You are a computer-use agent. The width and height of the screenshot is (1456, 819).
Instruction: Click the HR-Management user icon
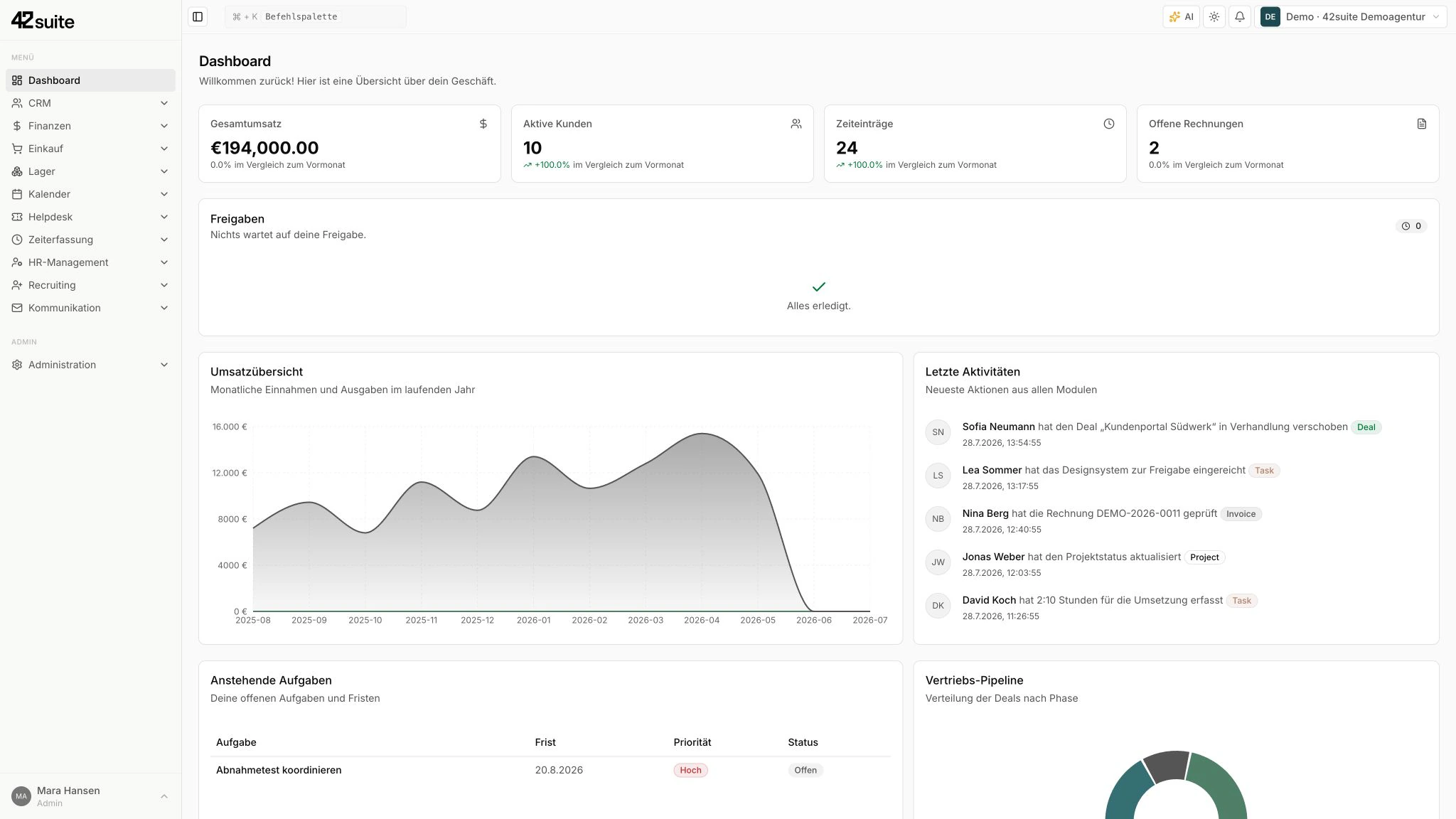tap(17, 262)
